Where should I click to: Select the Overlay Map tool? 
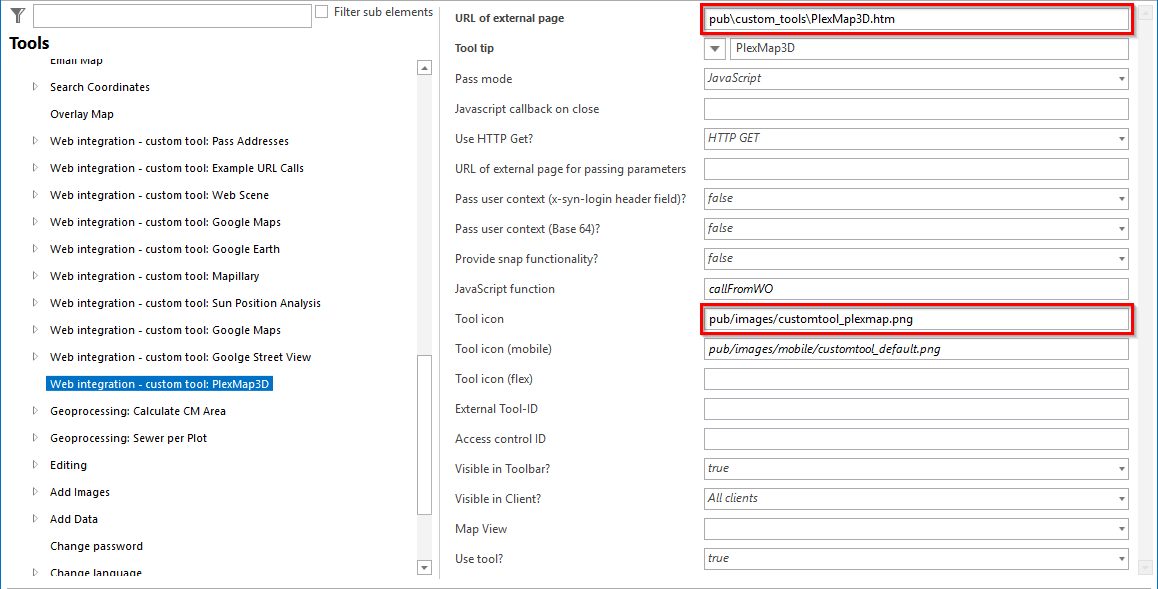pos(83,113)
